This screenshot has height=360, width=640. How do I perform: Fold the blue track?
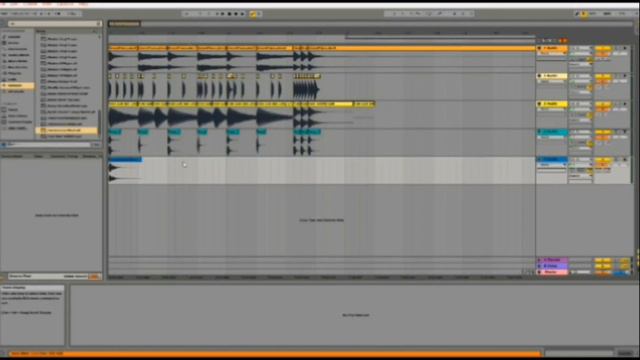(x=539, y=160)
